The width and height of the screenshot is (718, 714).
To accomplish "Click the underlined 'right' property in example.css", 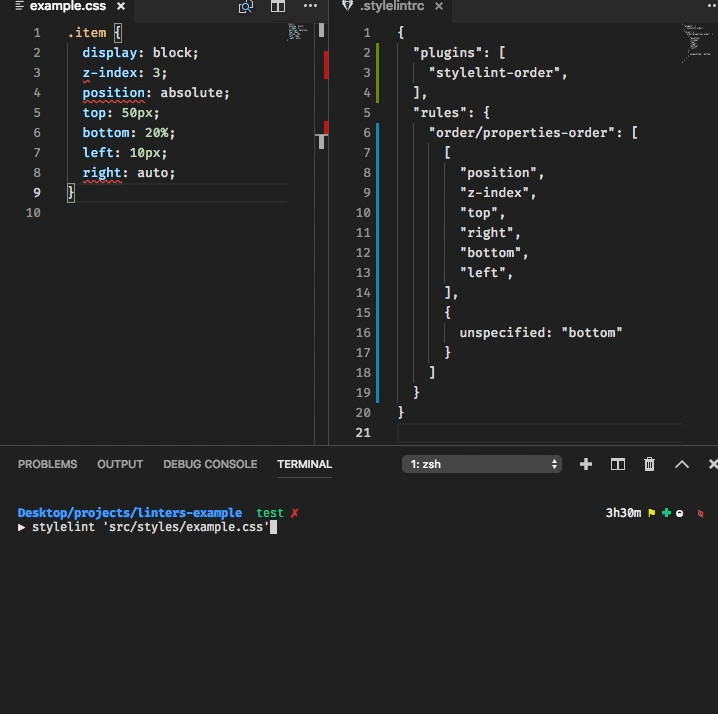I will (102, 173).
